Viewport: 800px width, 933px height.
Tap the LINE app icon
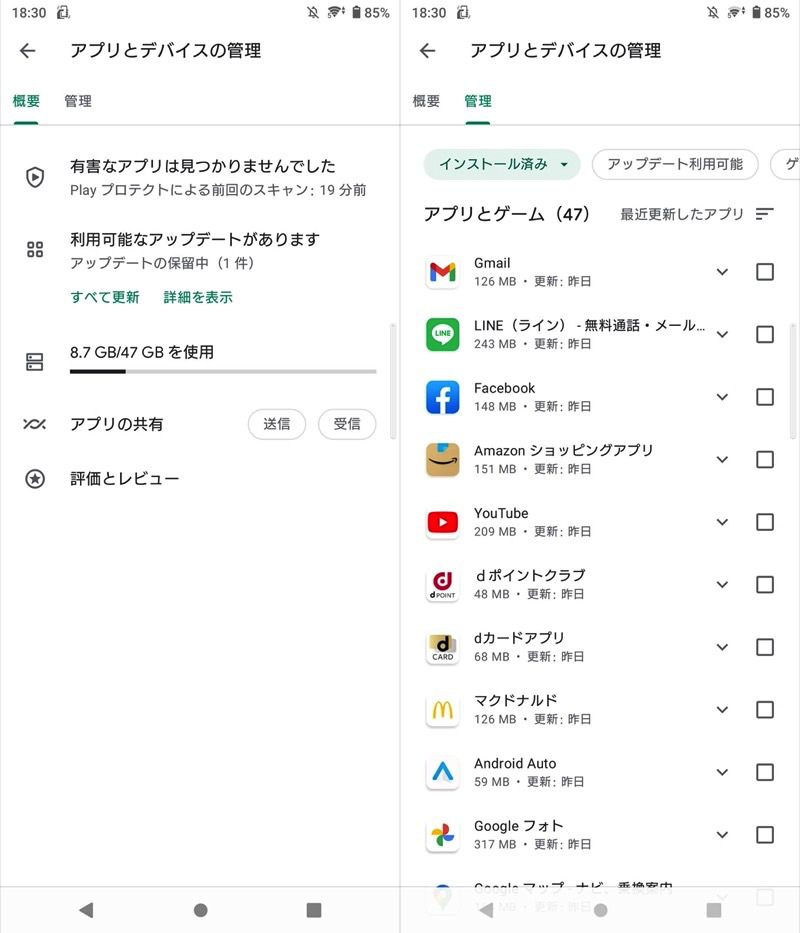point(442,334)
